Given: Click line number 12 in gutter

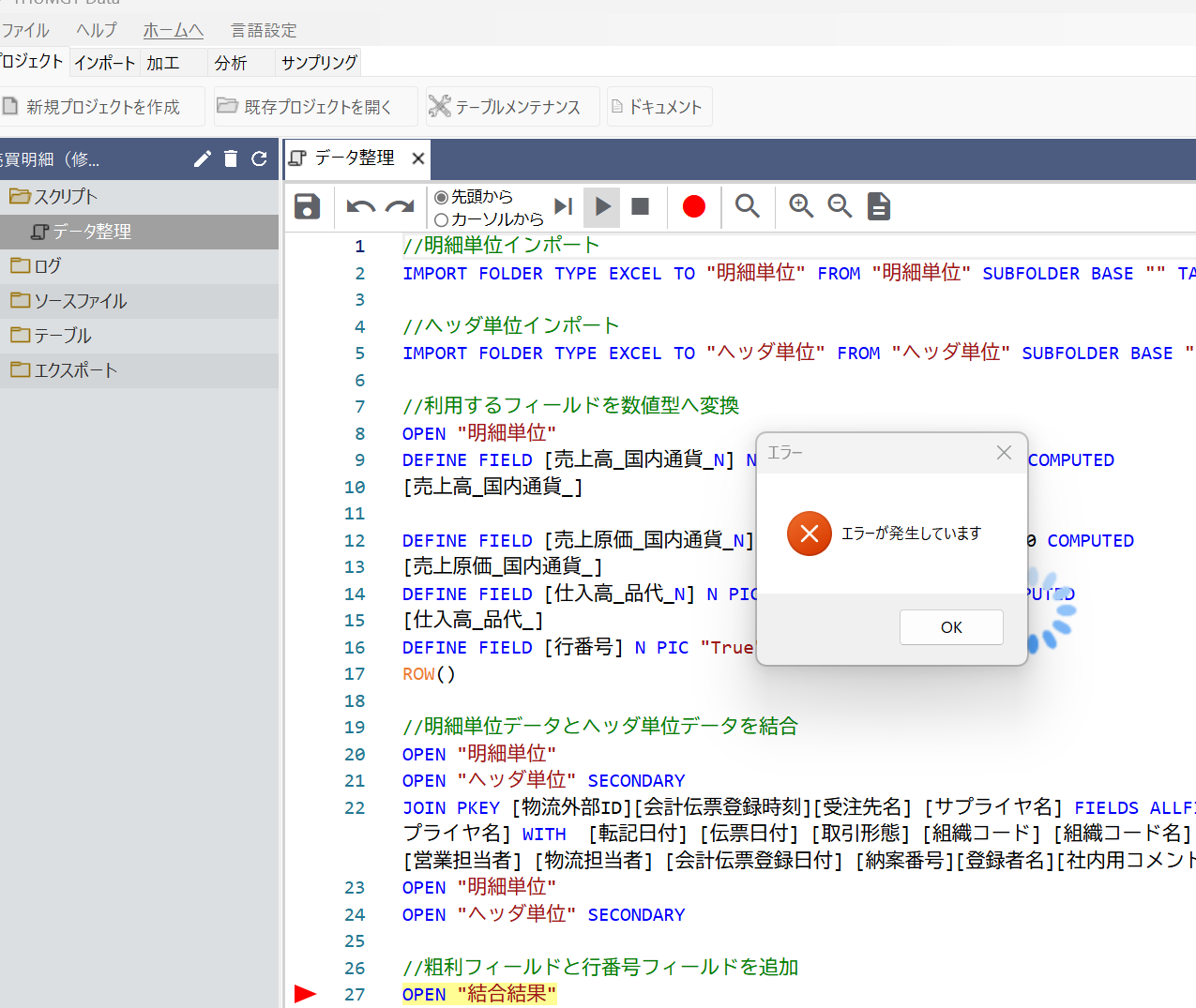Looking at the screenshot, I should (x=355, y=541).
